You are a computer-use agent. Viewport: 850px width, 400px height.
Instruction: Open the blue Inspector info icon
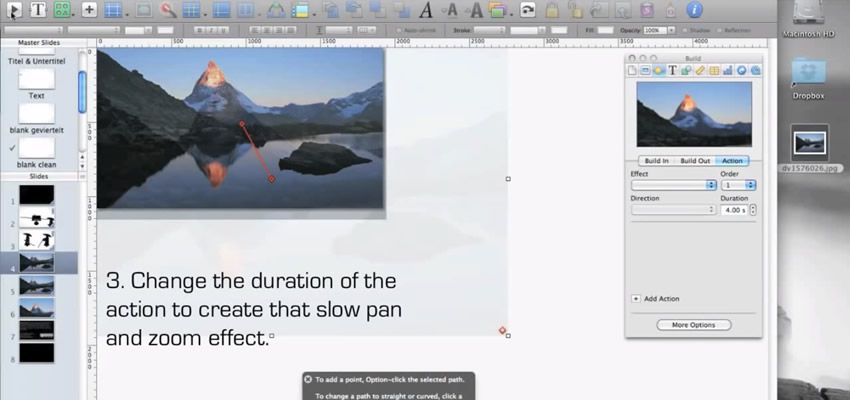pos(694,9)
